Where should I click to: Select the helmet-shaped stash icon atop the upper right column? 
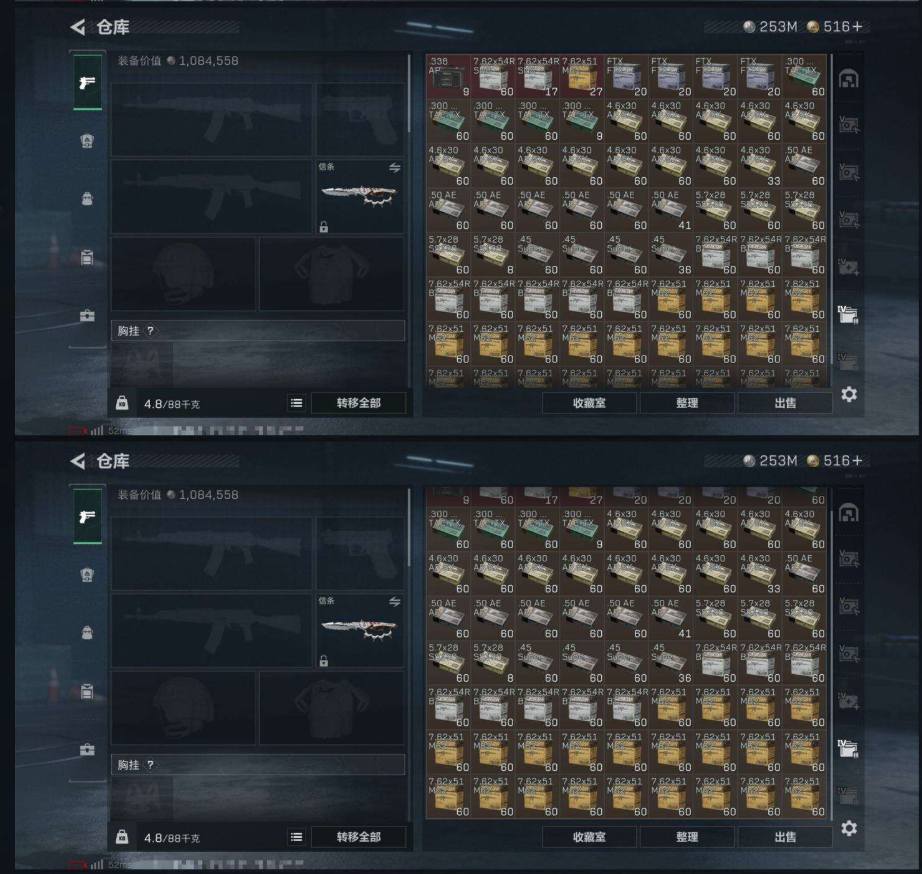coord(848,79)
